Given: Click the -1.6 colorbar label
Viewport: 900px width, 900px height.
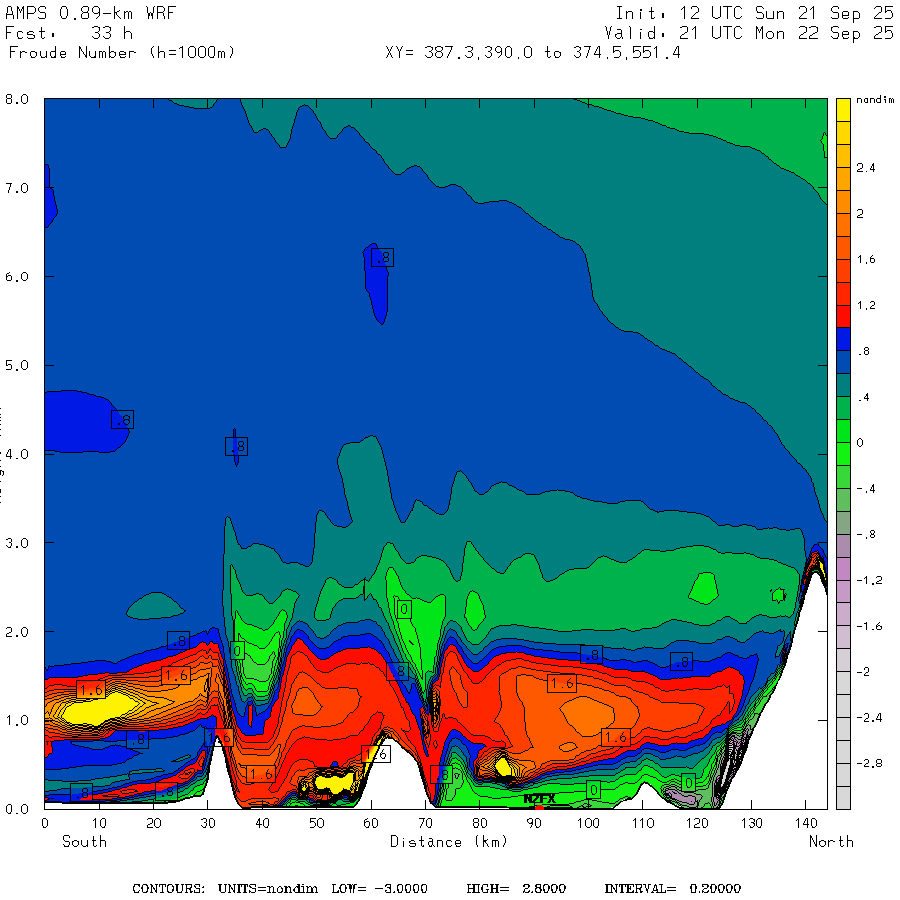Looking at the screenshot, I should coord(869,626).
